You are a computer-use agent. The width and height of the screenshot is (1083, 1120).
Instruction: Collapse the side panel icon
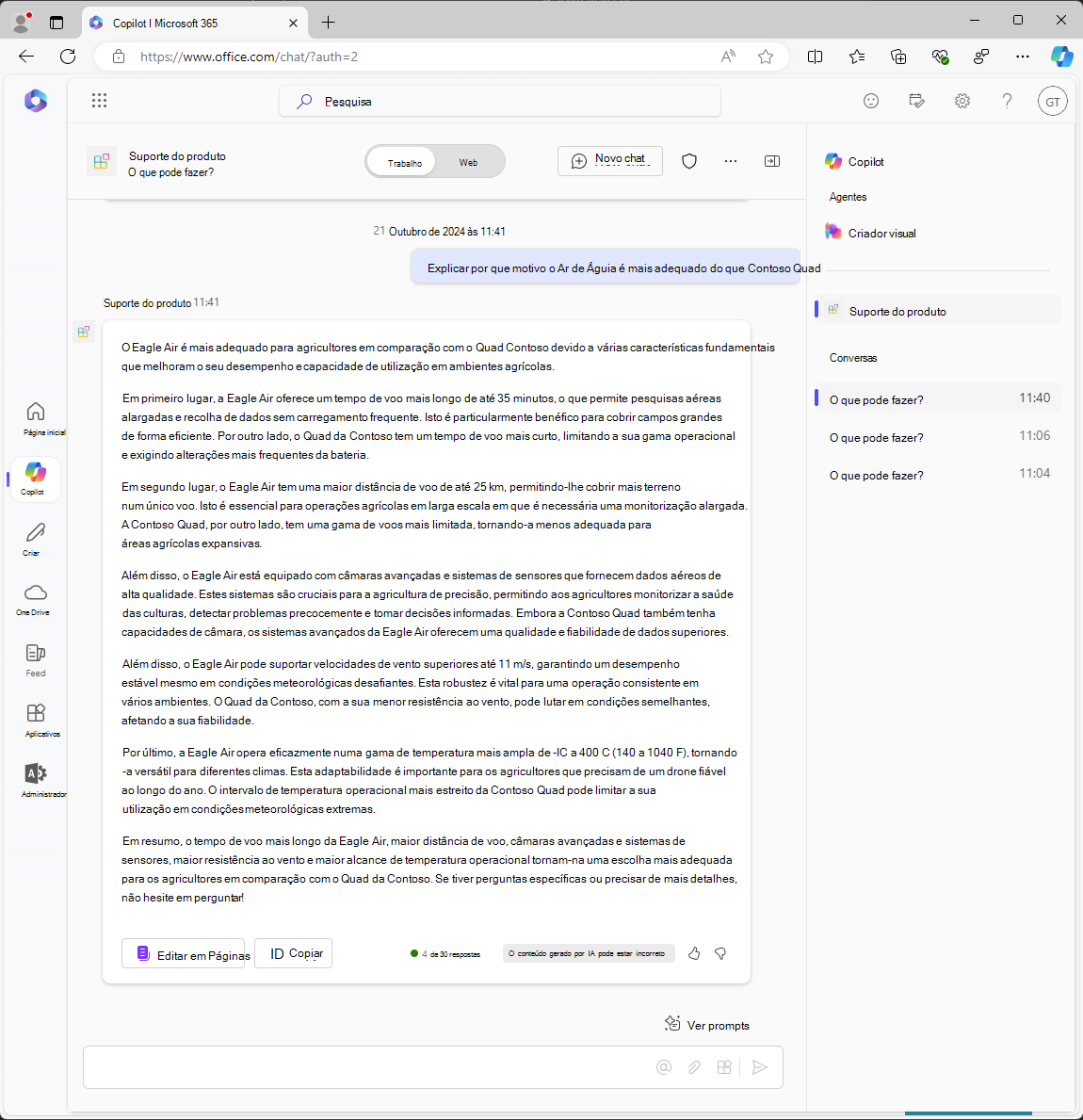coord(772,161)
